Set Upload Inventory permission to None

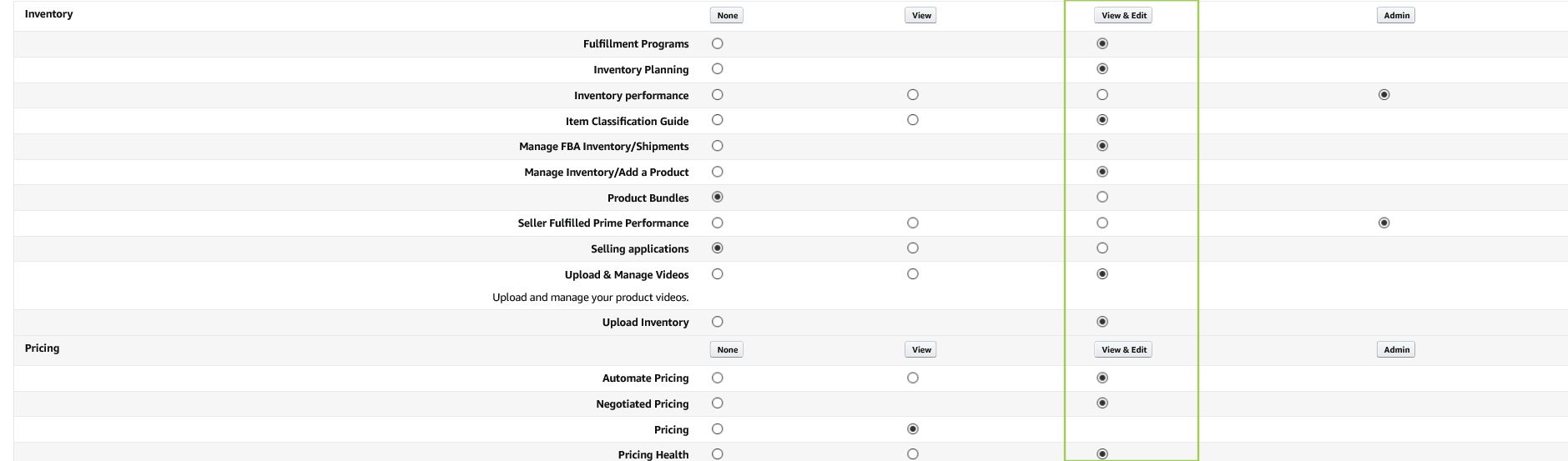coord(718,322)
